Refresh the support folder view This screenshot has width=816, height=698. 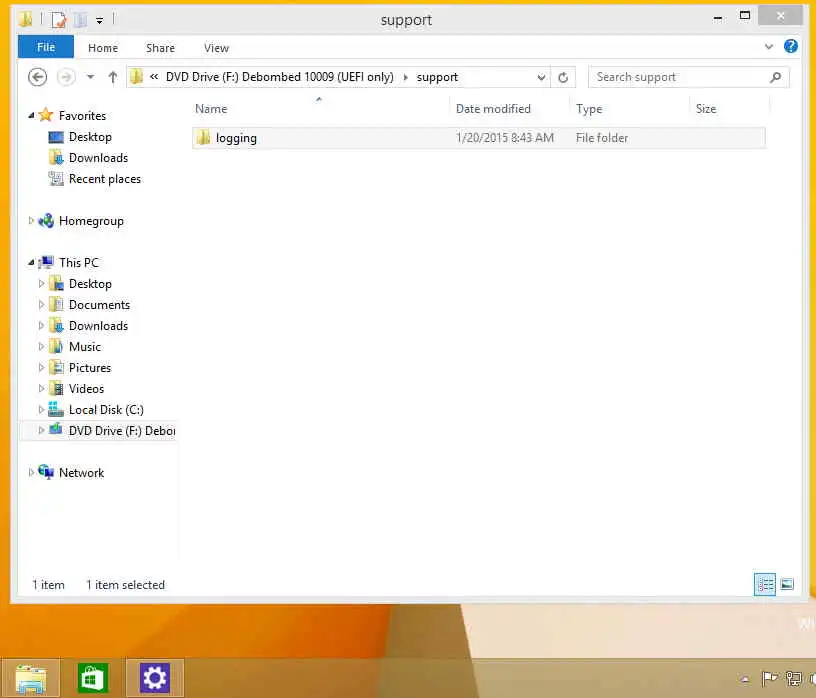563,78
